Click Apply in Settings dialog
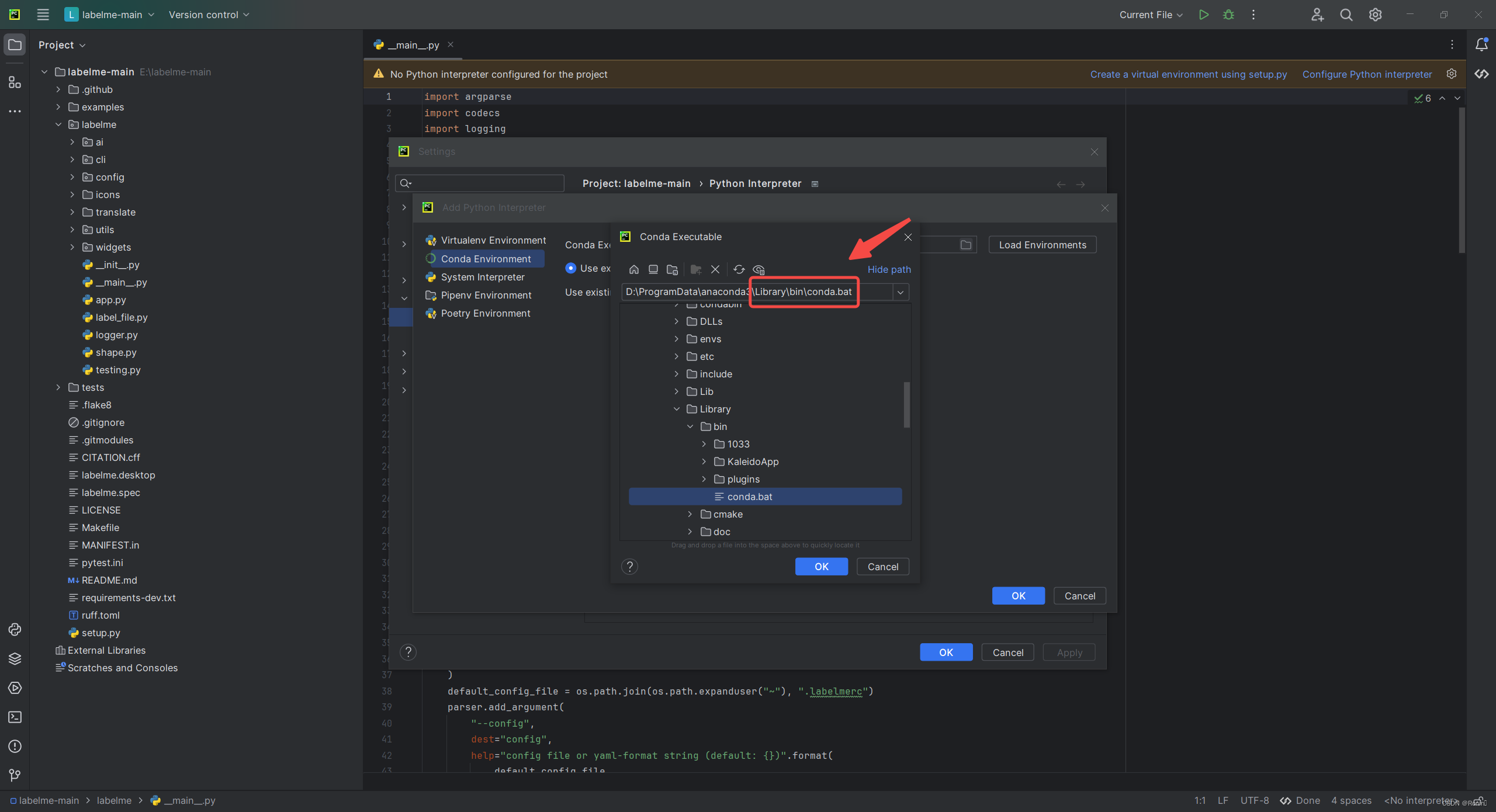 (1069, 653)
